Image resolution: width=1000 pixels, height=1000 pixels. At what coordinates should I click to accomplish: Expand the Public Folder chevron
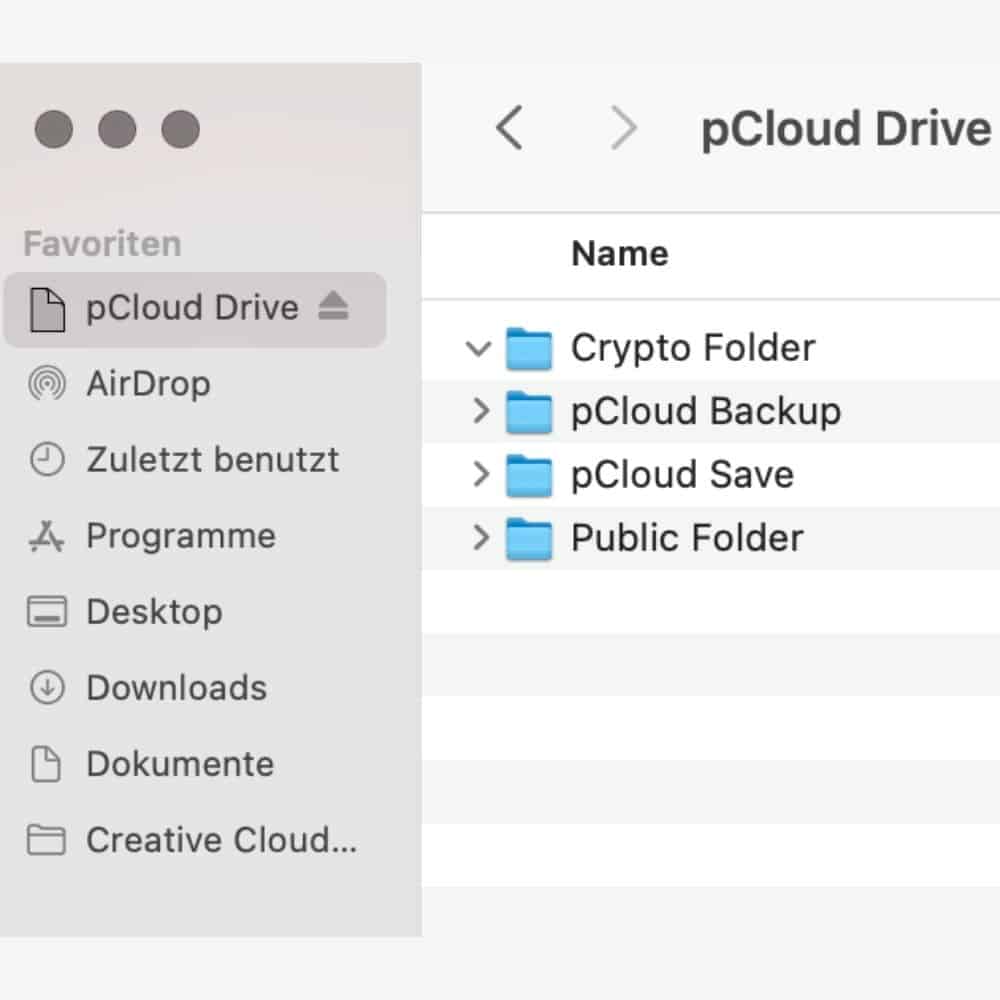pyautogui.click(x=482, y=537)
